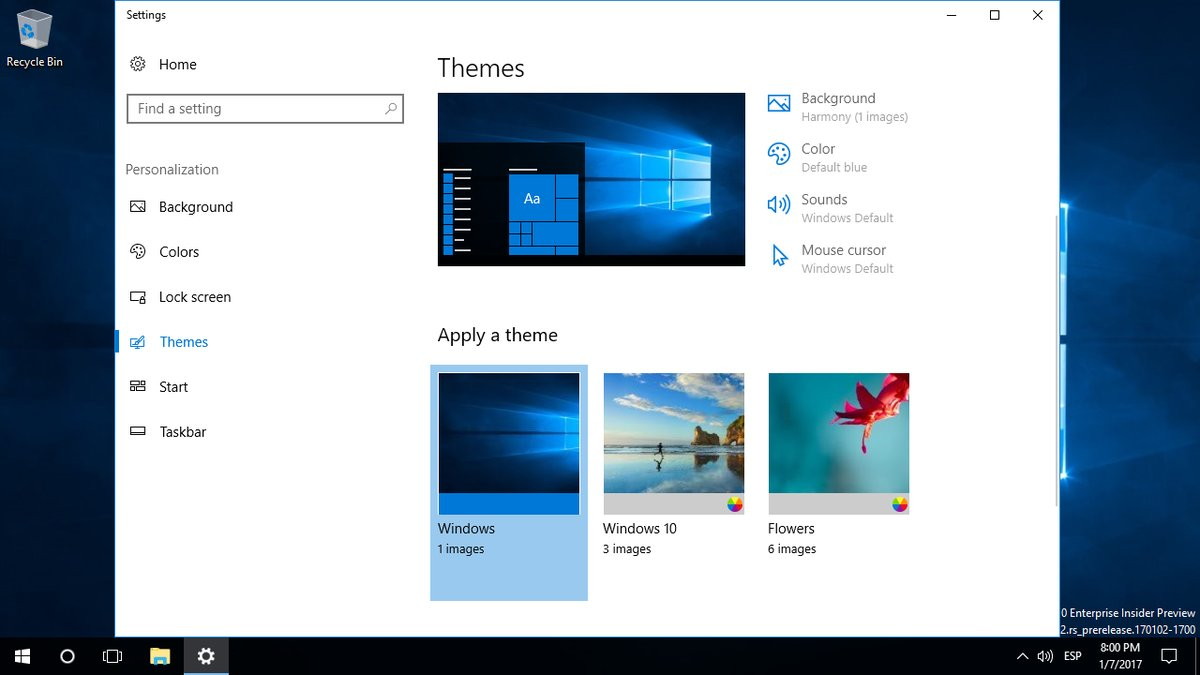
Task: Apply the Windows theme thumbnail
Action: point(509,443)
